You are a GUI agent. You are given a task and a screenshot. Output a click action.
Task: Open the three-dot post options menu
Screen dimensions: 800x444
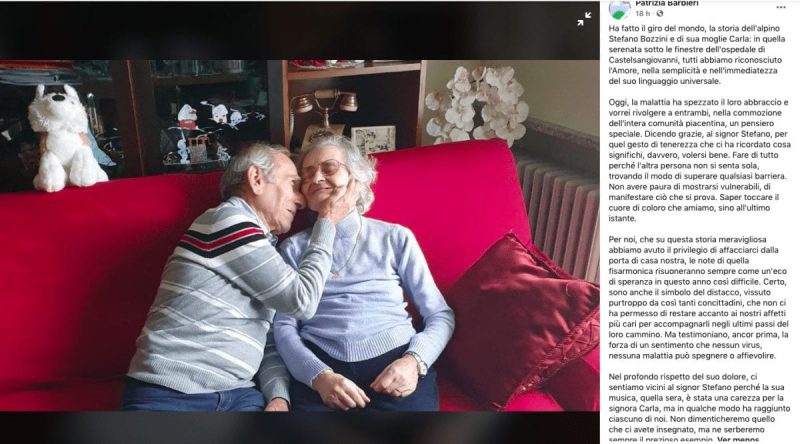(x=781, y=7)
